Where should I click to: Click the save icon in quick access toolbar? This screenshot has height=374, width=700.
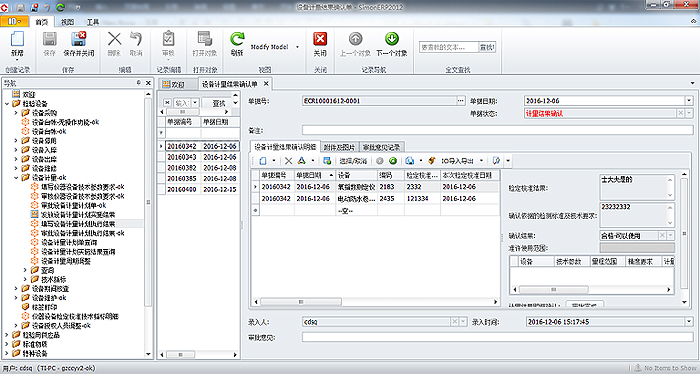[20, 8]
